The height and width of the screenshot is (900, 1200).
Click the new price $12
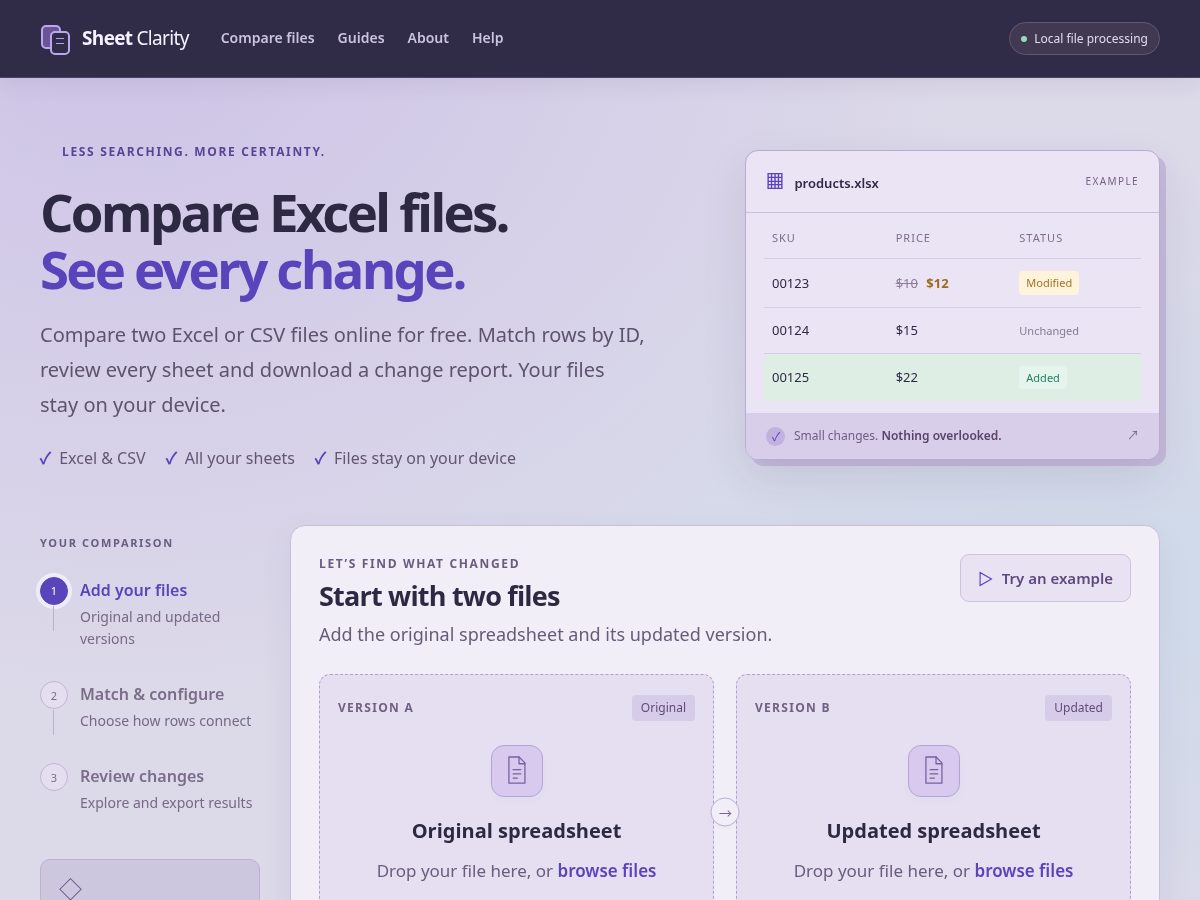click(x=937, y=283)
